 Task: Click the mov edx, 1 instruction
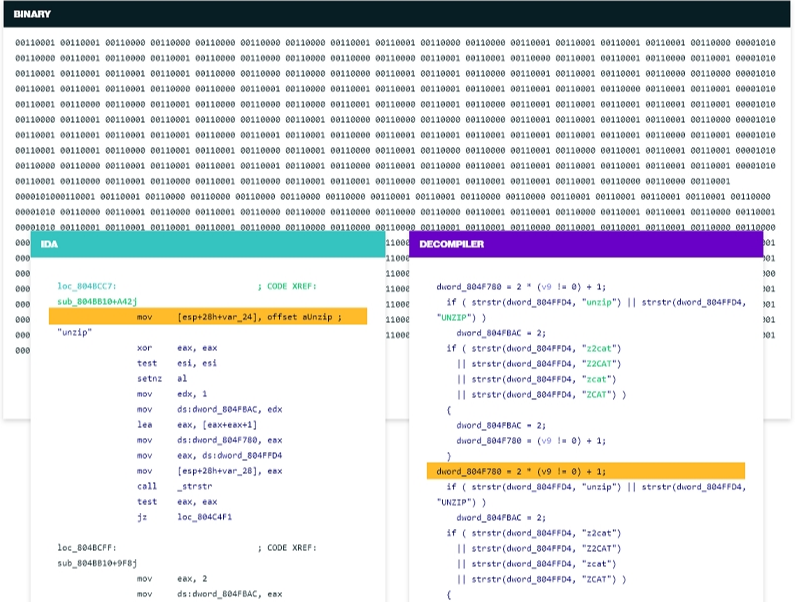coord(172,394)
